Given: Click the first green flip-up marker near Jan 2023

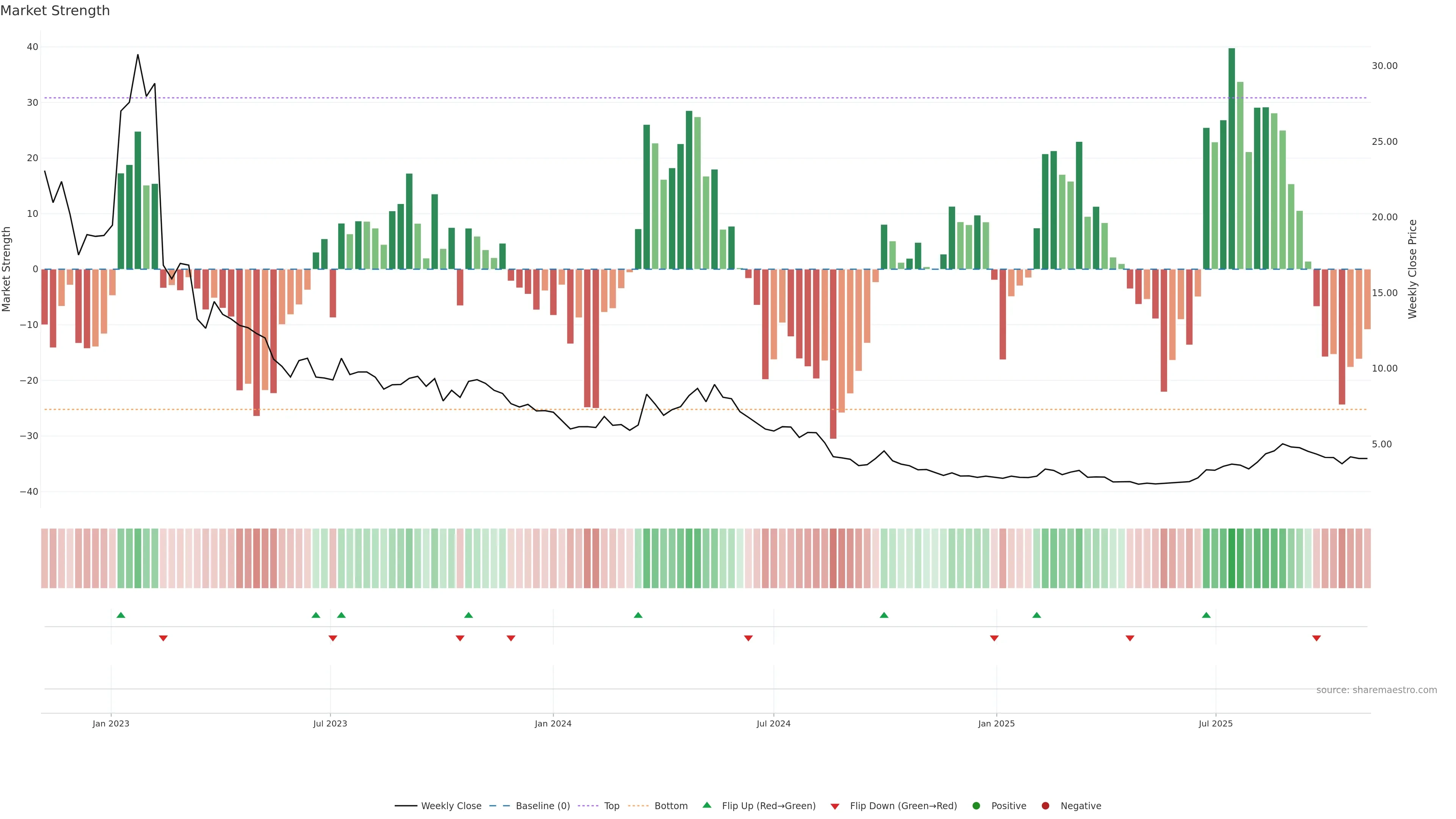Looking at the screenshot, I should point(121,615).
